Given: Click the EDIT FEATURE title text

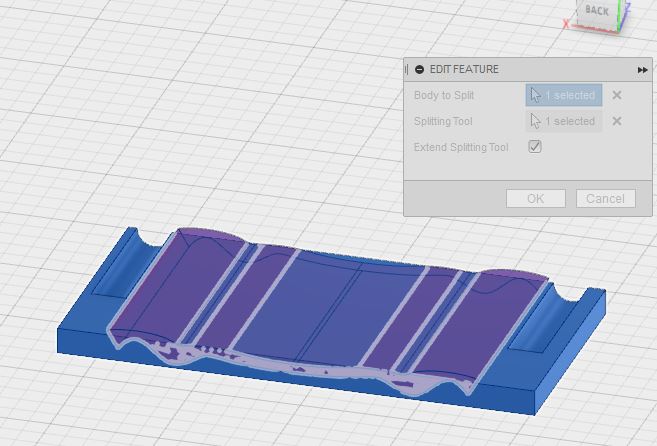Looking at the screenshot, I should (464, 69).
